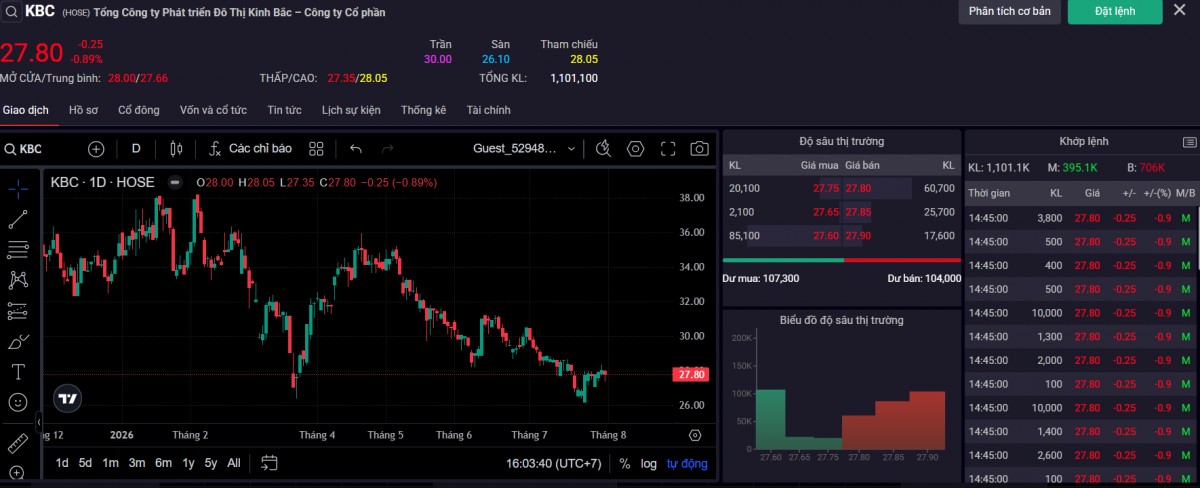Select the pattern drawing tool

[18, 280]
